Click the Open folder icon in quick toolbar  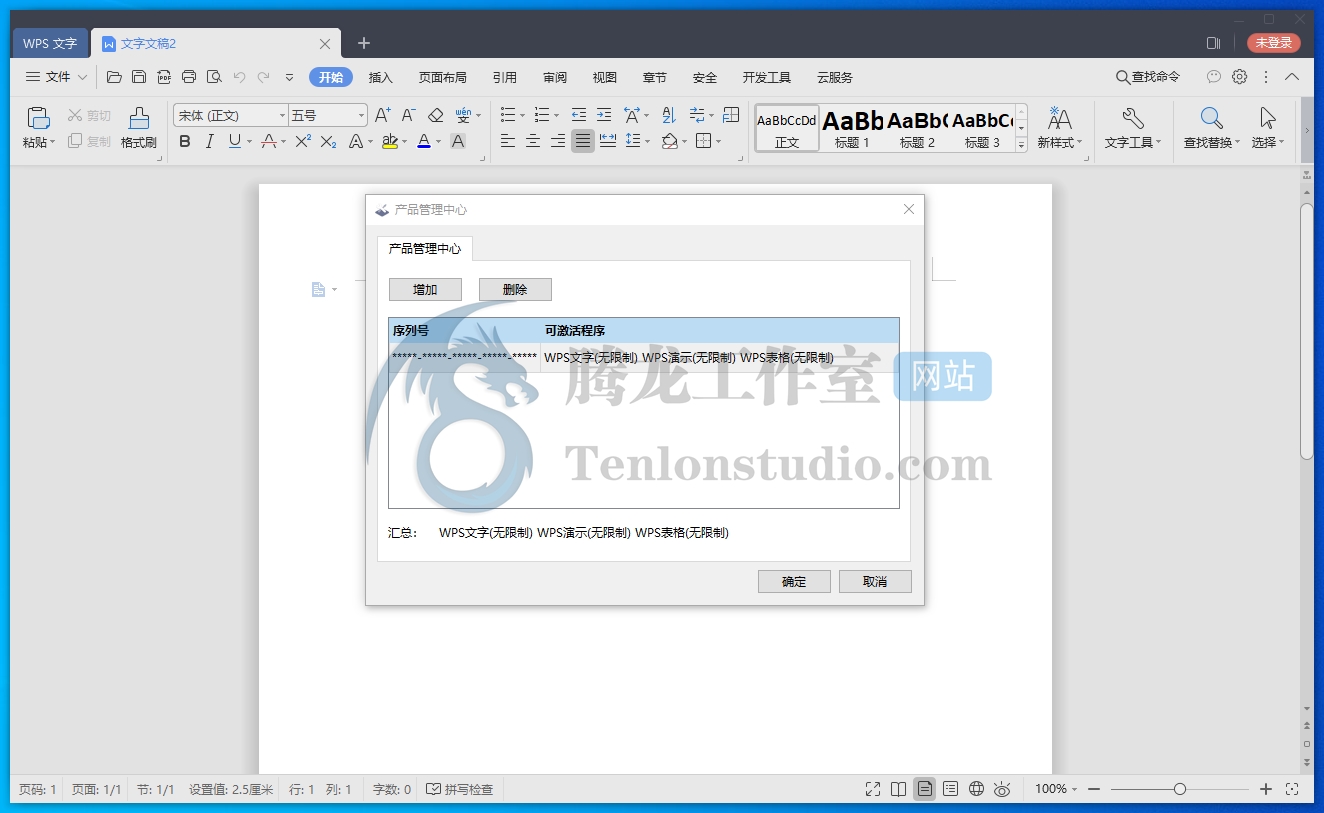click(114, 77)
